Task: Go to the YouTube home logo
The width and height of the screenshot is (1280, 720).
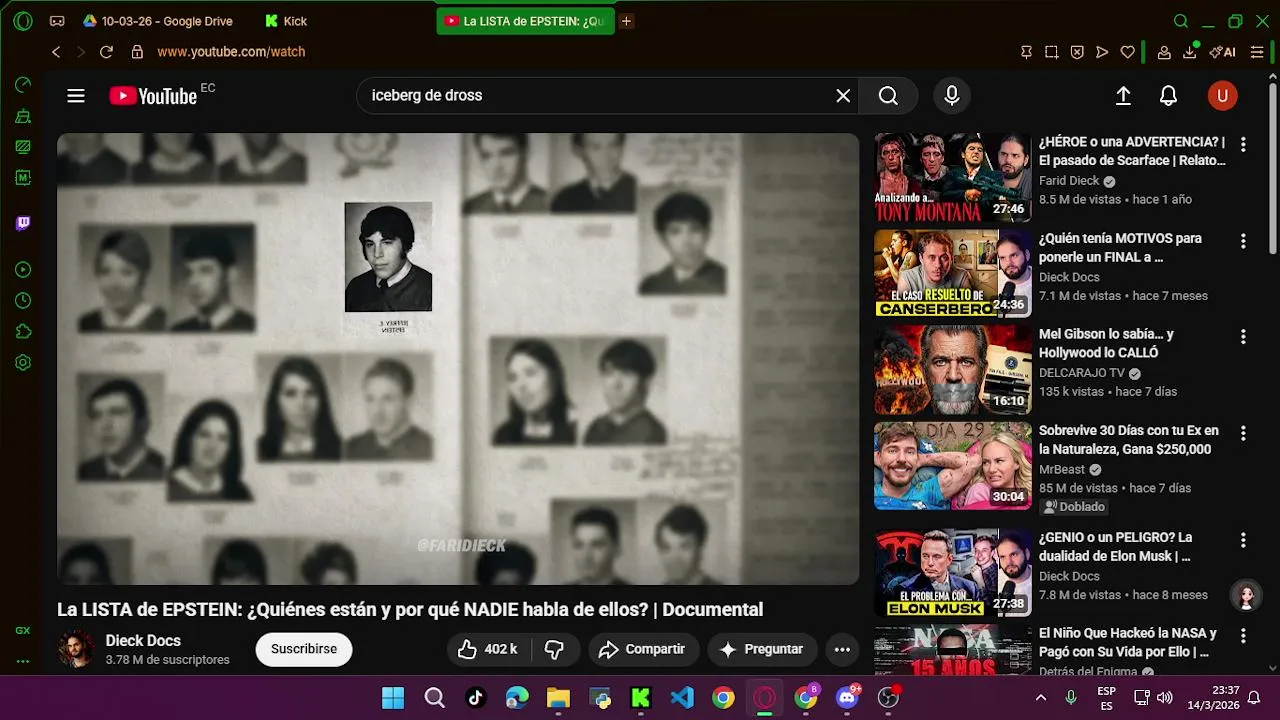Action: 153,96
